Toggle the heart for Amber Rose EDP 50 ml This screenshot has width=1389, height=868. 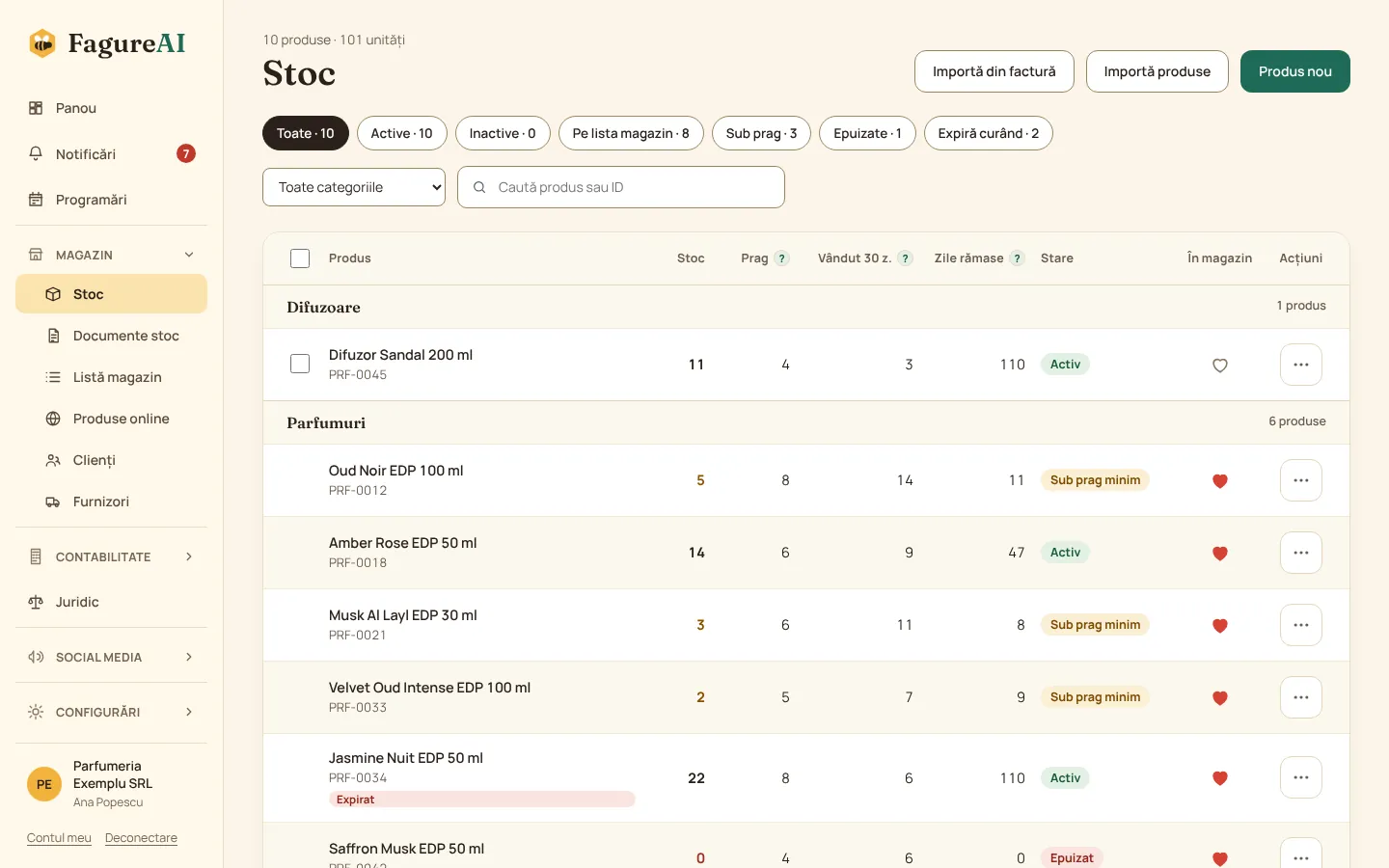(x=1220, y=554)
